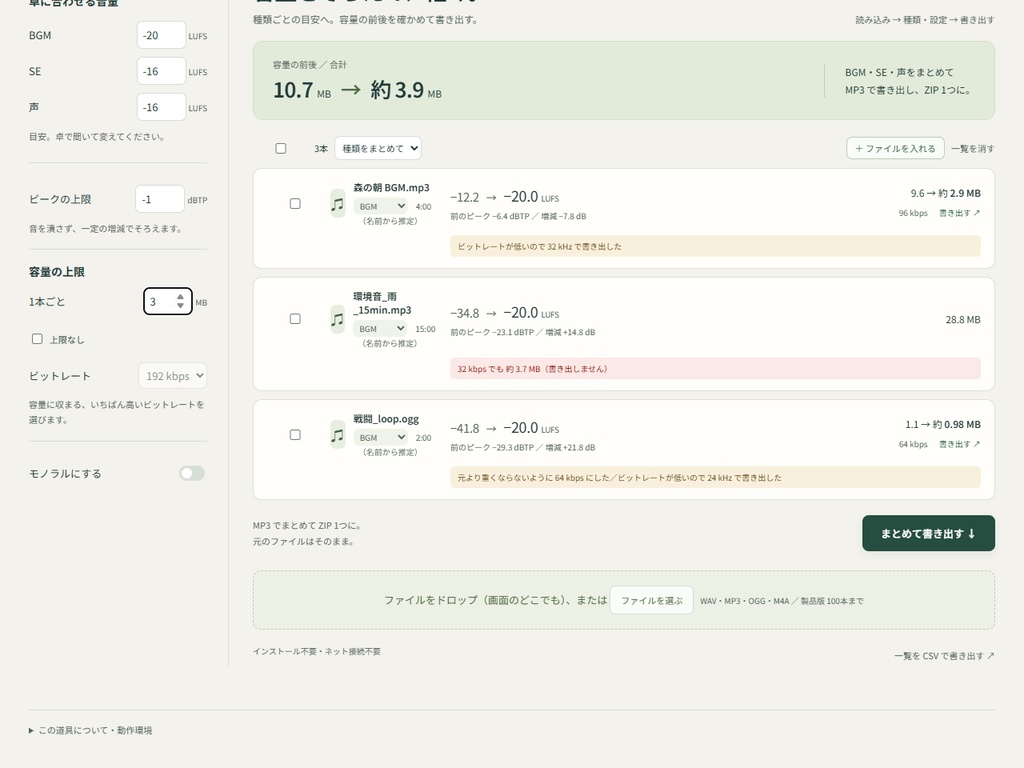This screenshot has height=768, width=1024.
Task: Click the 9.6 → 約 2.9 MB size text
Action: tap(946, 193)
